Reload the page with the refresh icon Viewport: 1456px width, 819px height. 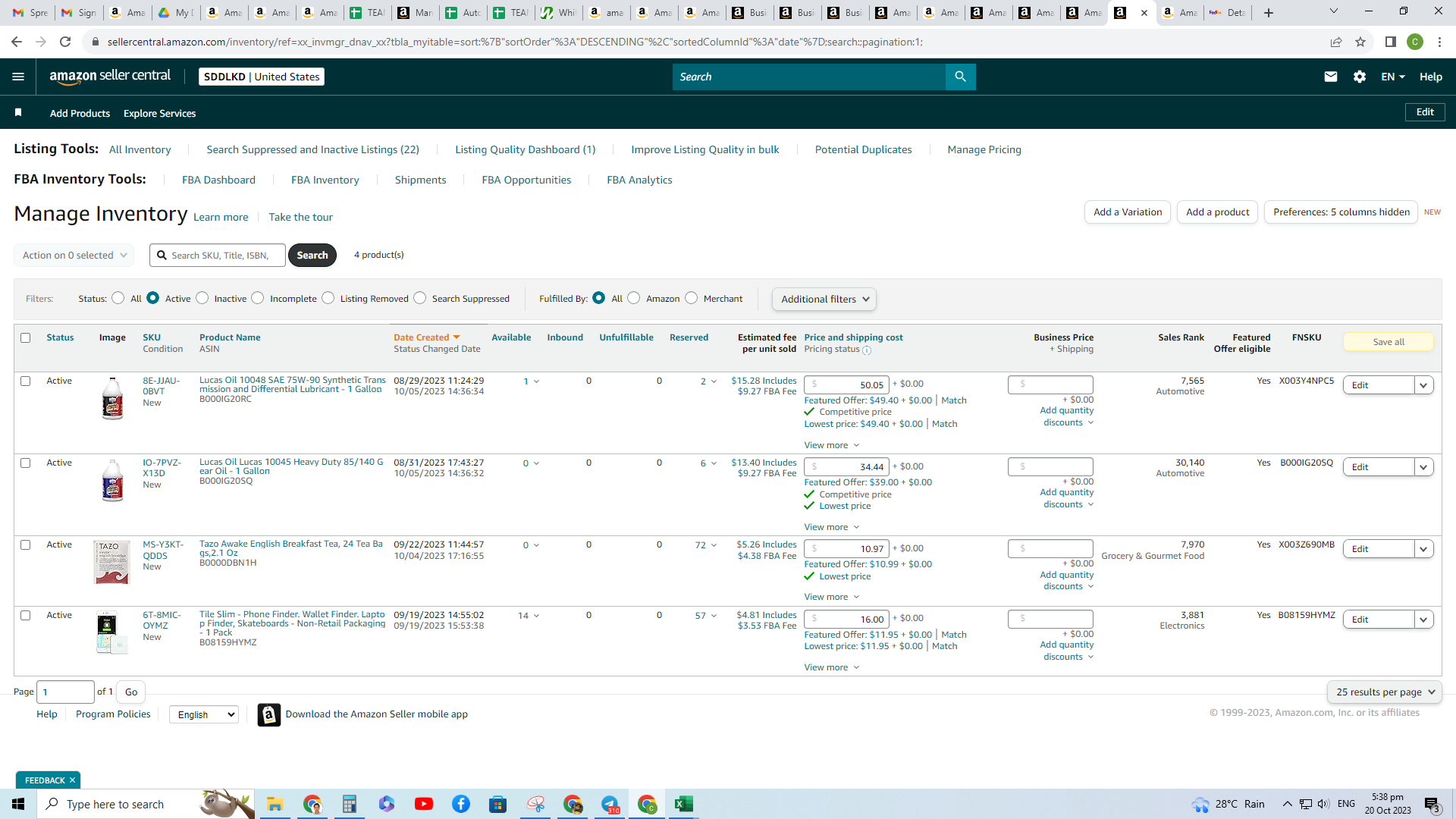click(x=65, y=42)
